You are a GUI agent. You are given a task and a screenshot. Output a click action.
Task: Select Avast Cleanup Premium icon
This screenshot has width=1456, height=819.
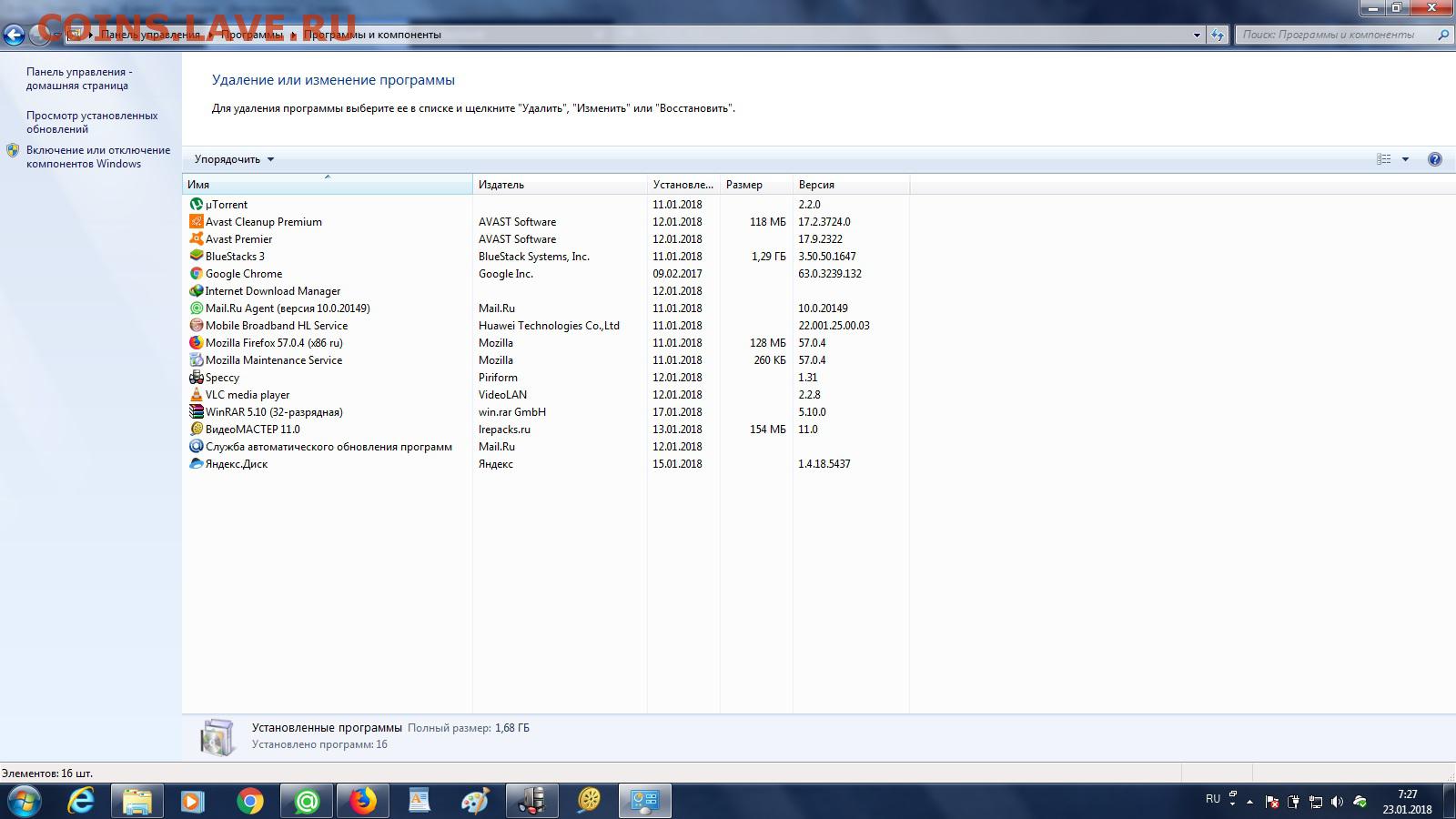pyautogui.click(x=196, y=222)
